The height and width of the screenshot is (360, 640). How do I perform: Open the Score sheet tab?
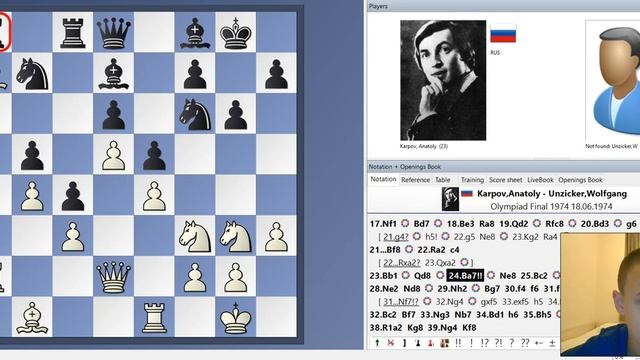tap(505, 180)
